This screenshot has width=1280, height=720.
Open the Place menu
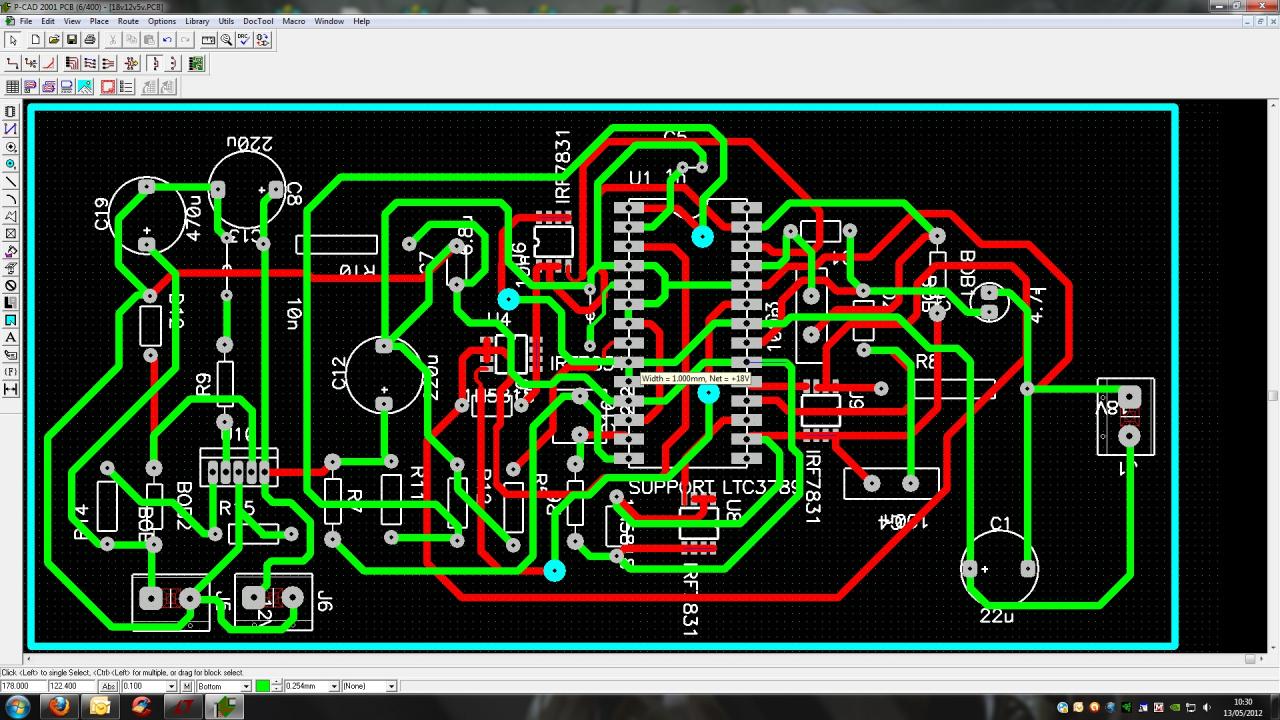[99, 21]
